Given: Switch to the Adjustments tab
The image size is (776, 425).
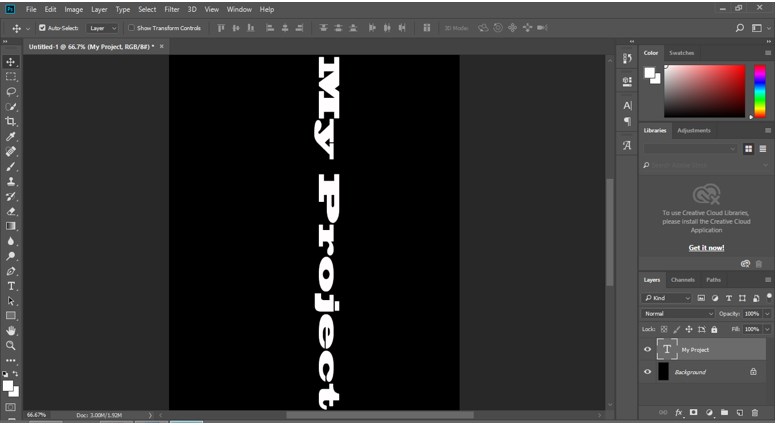Looking at the screenshot, I should [x=693, y=131].
